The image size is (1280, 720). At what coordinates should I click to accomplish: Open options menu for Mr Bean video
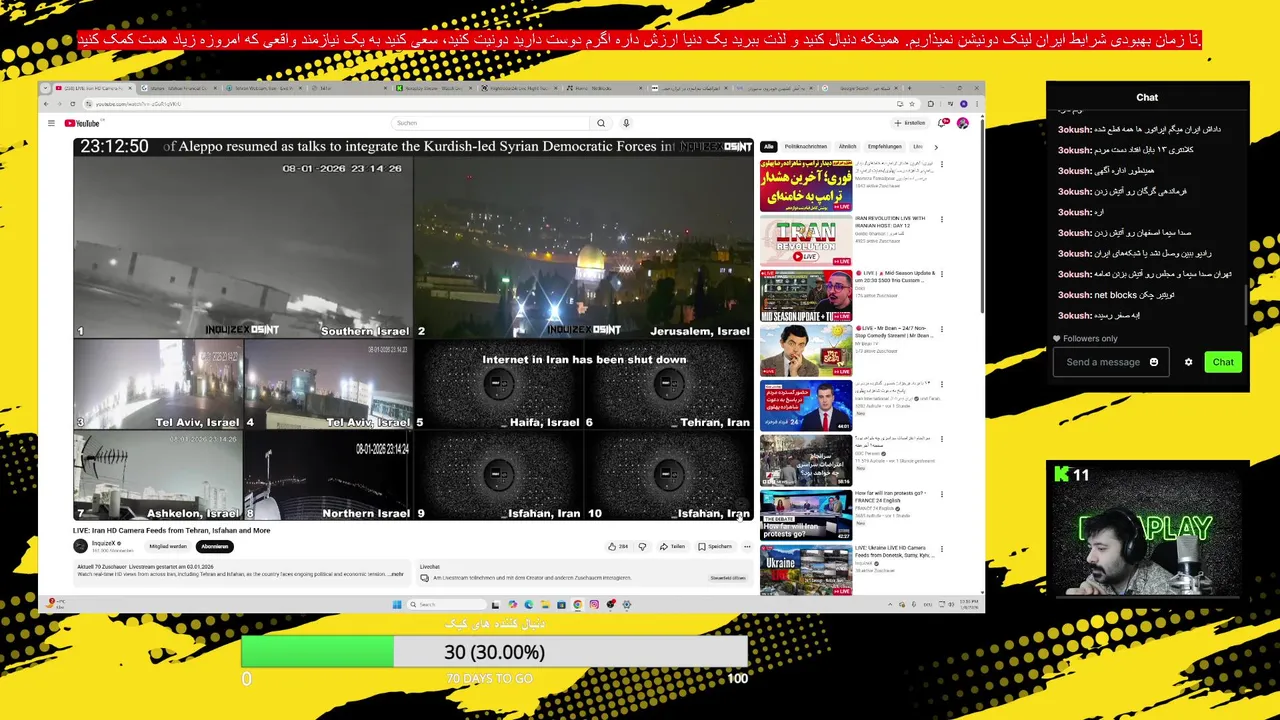[x=941, y=329]
